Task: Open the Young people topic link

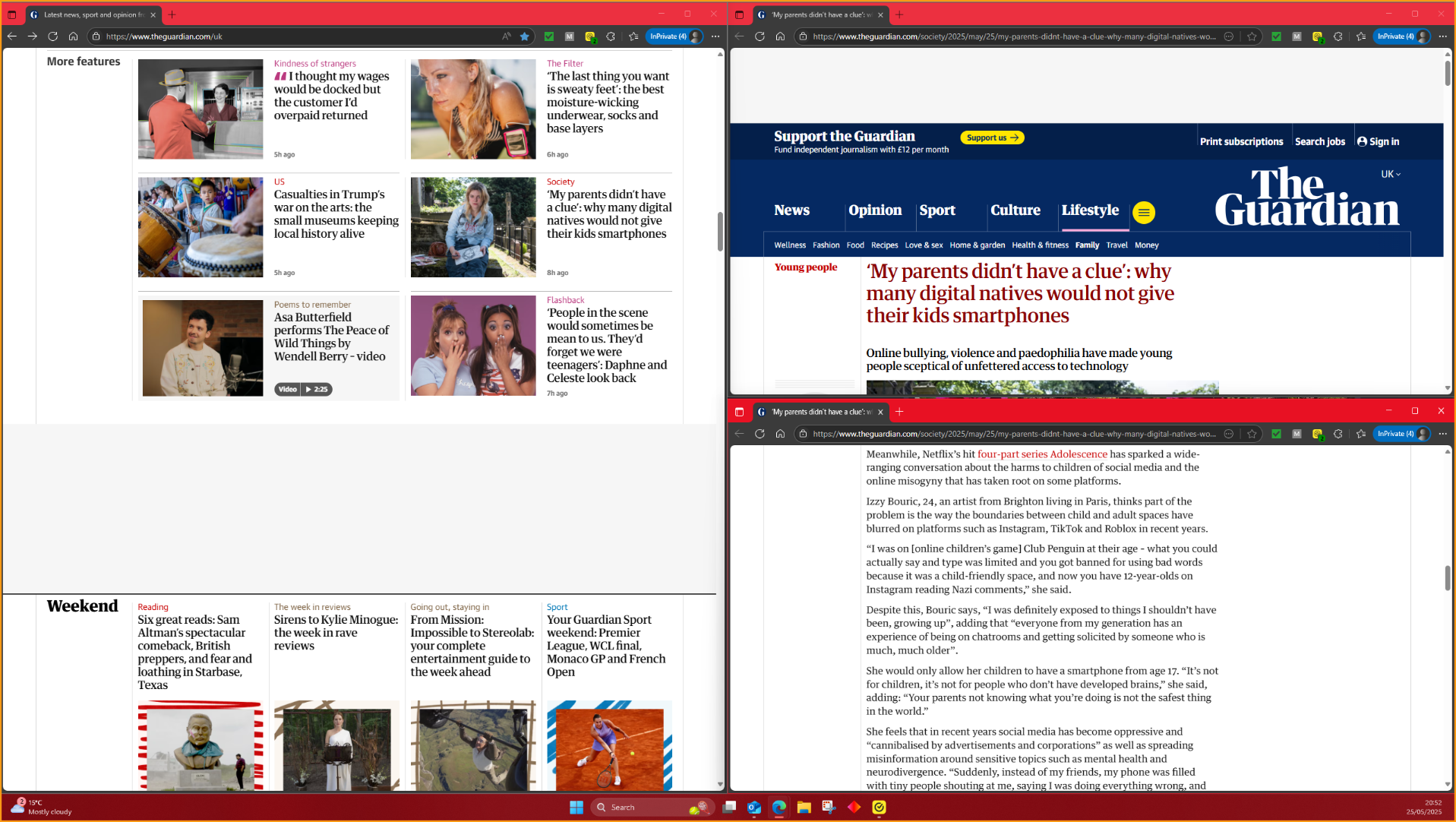Action: [x=806, y=267]
